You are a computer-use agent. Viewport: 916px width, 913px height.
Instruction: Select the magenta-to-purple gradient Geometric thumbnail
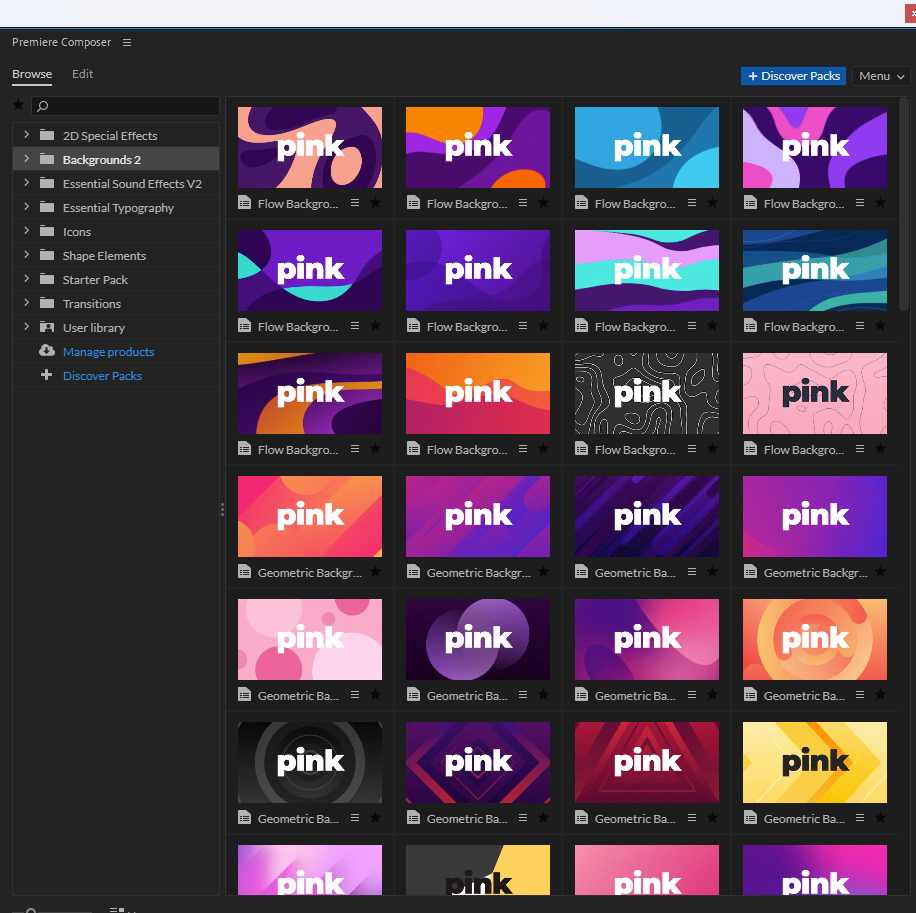(x=814, y=516)
